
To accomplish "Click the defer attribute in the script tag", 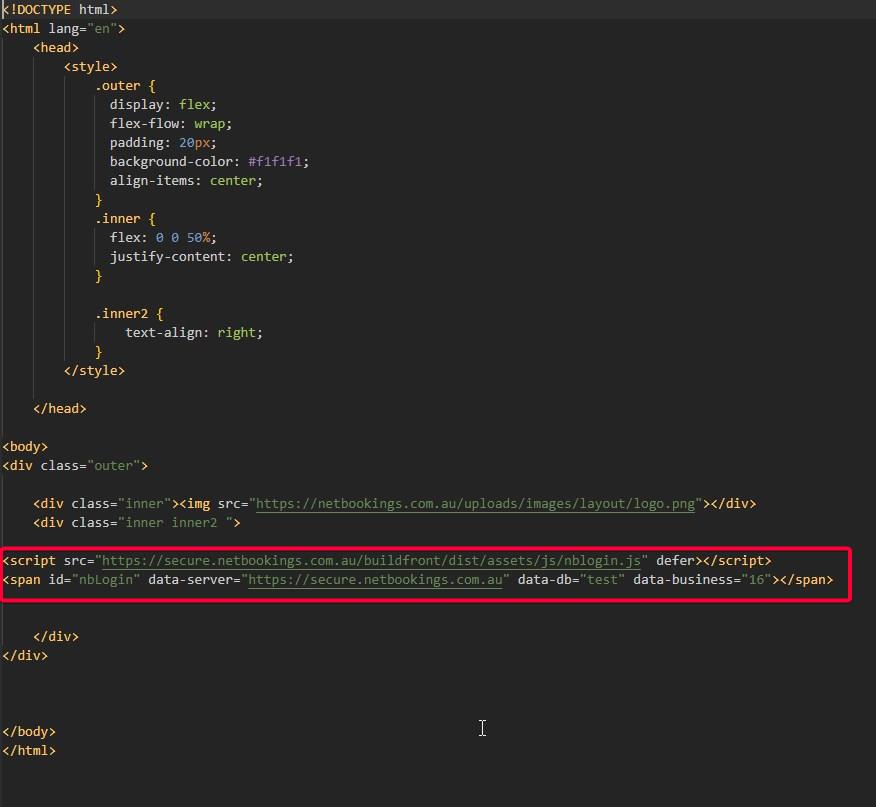I will tap(676, 561).
